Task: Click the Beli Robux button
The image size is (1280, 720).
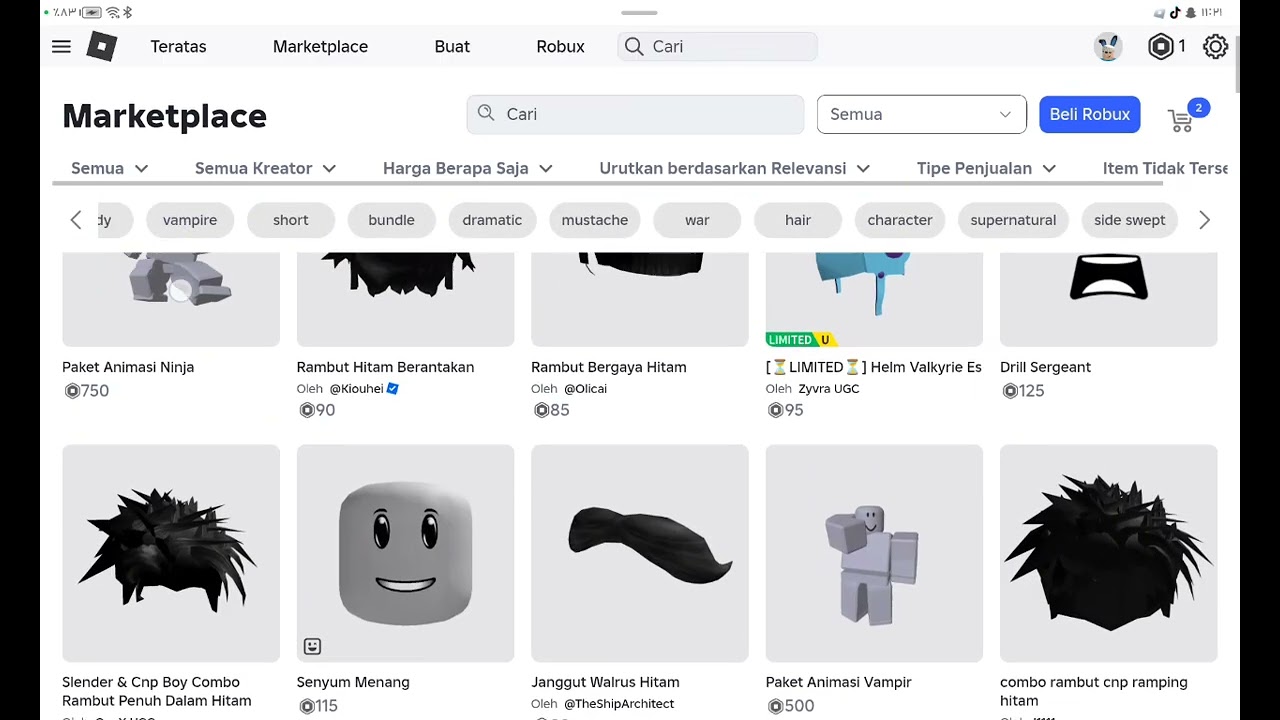Action: [1090, 114]
